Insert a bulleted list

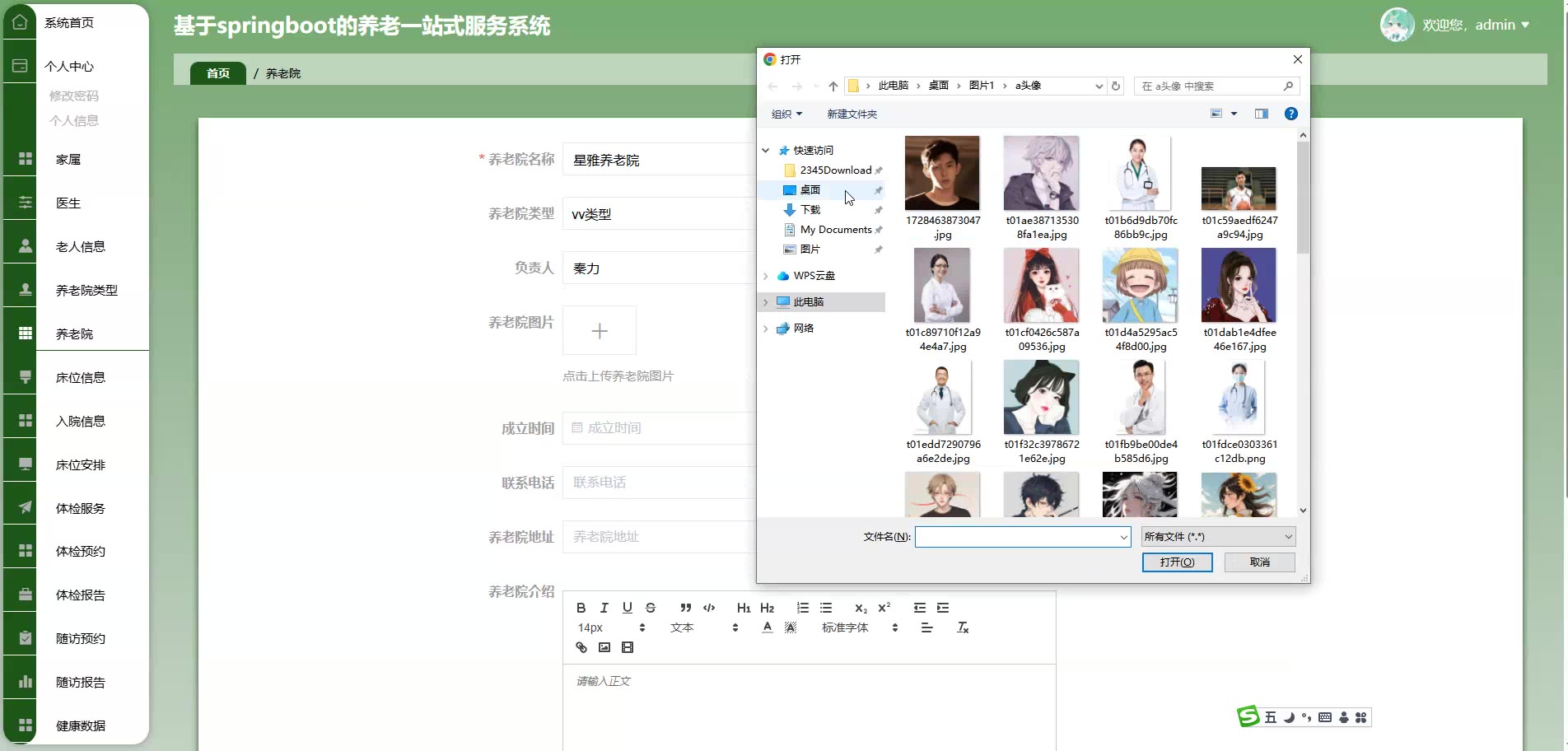[x=826, y=608]
